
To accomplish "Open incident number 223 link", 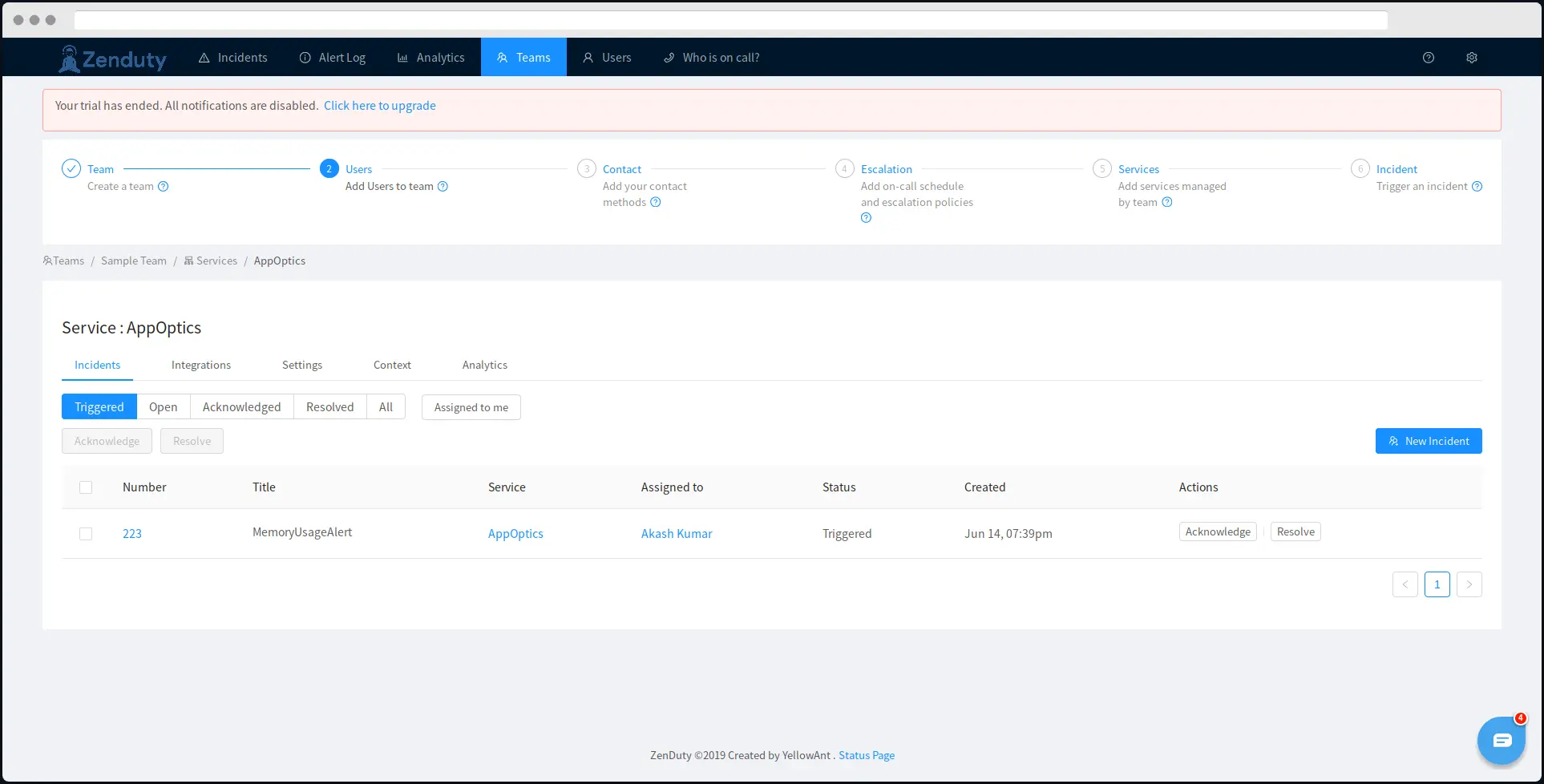I will (132, 534).
